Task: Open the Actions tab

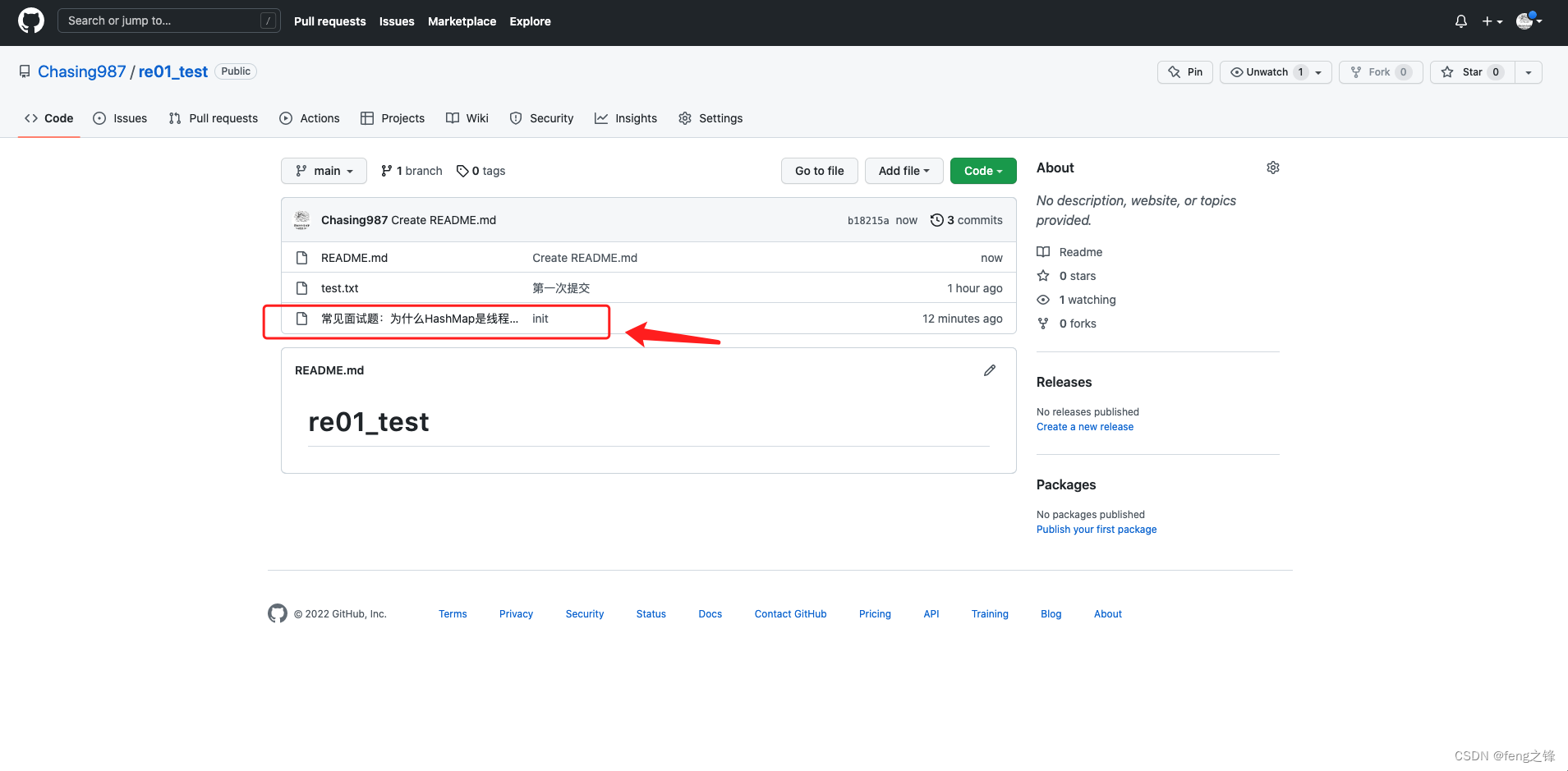Action: coord(310,118)
